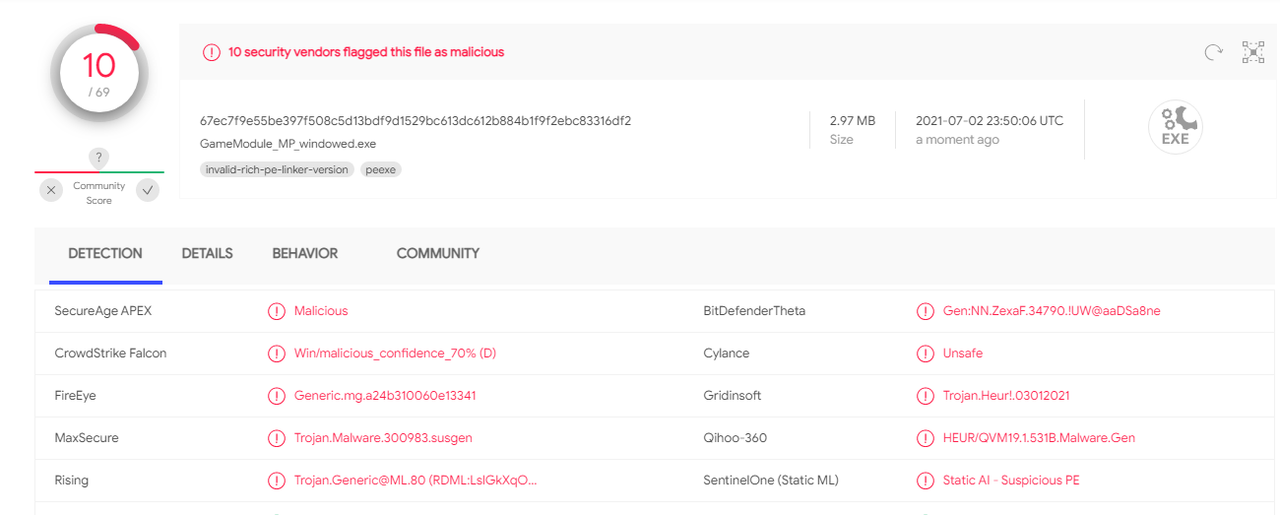Click the question mark community score marker
Image resolution: width=1280 pixels, height=515 pixels.
(x=98, y=157)
